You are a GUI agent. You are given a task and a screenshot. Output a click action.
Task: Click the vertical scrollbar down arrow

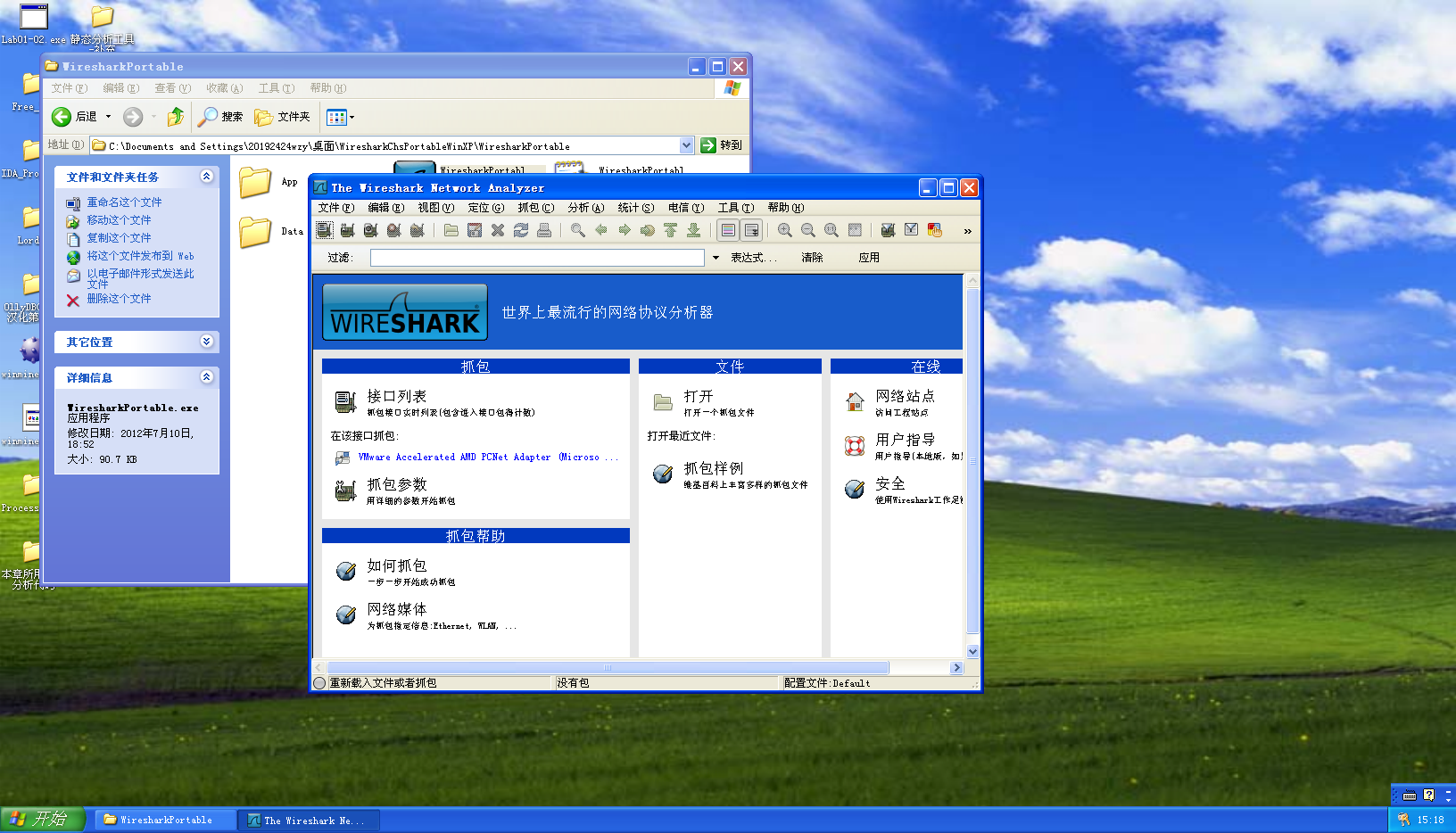tap(972, 652)
